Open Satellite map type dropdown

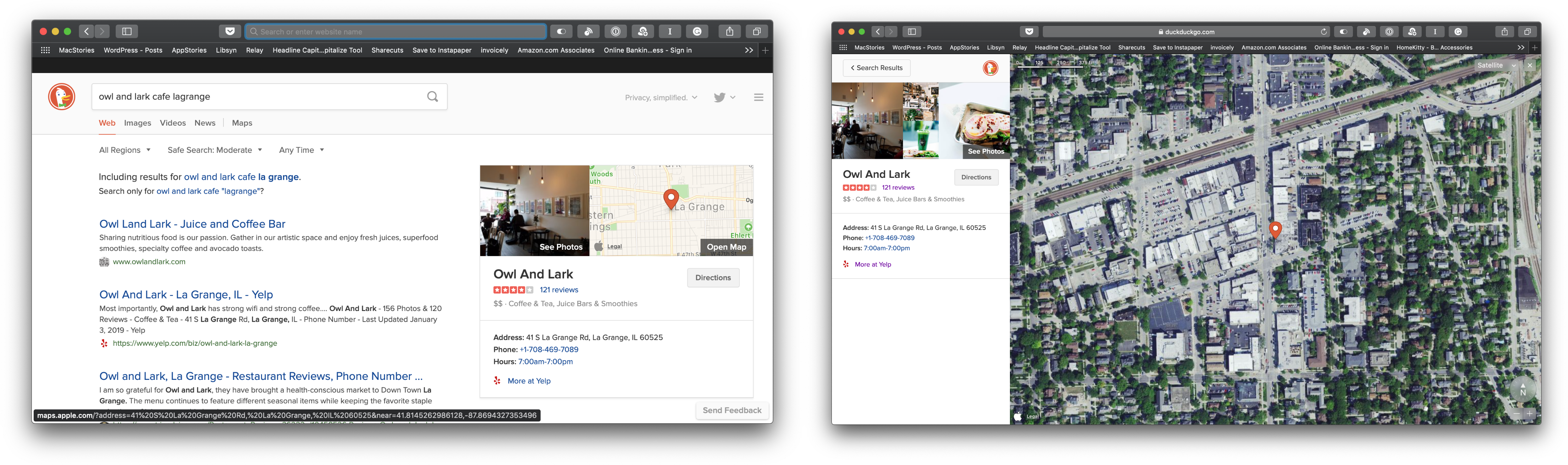(x=1496, y=65)
